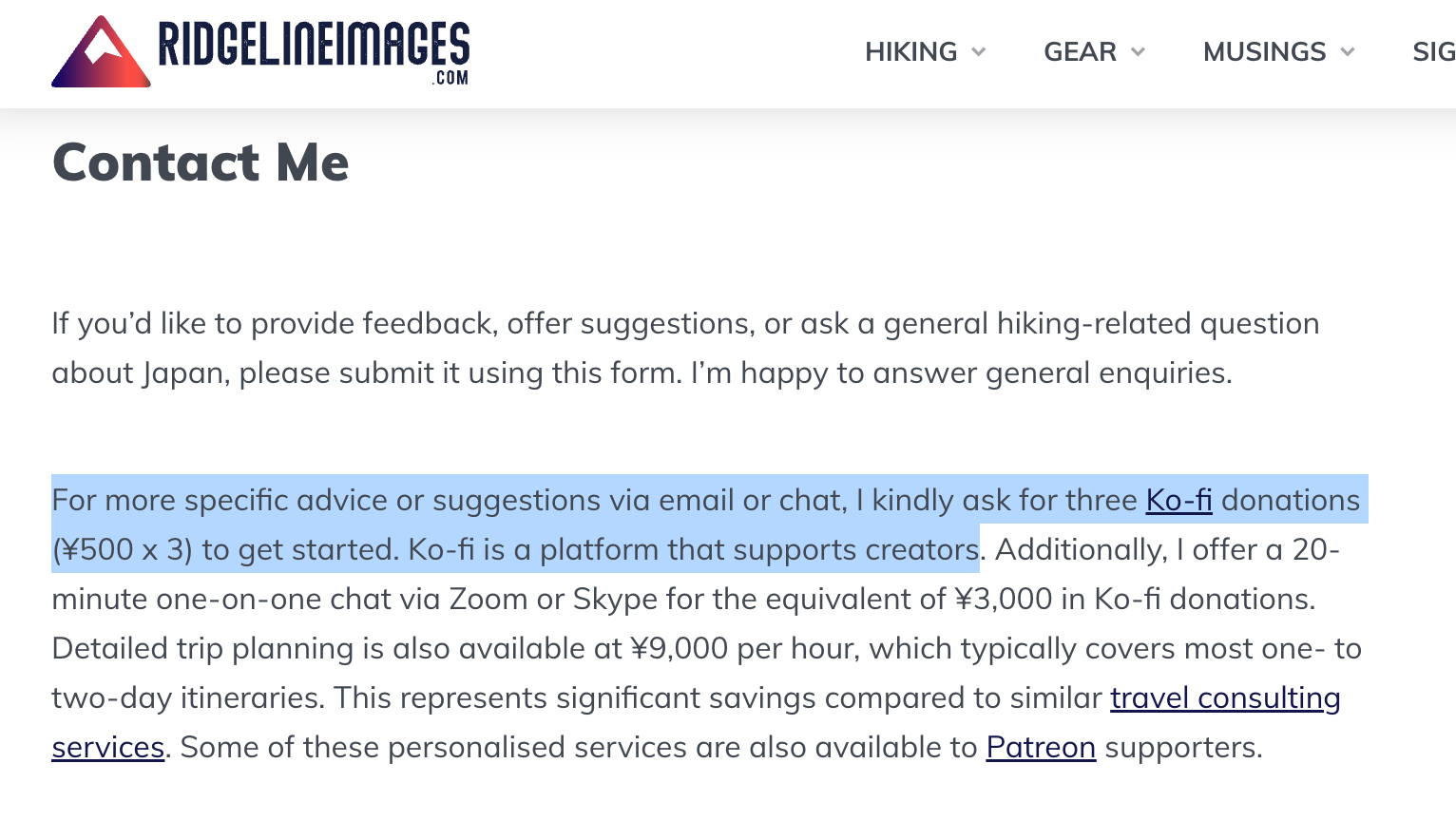Open the travel consulting link text

point(1225,698)
